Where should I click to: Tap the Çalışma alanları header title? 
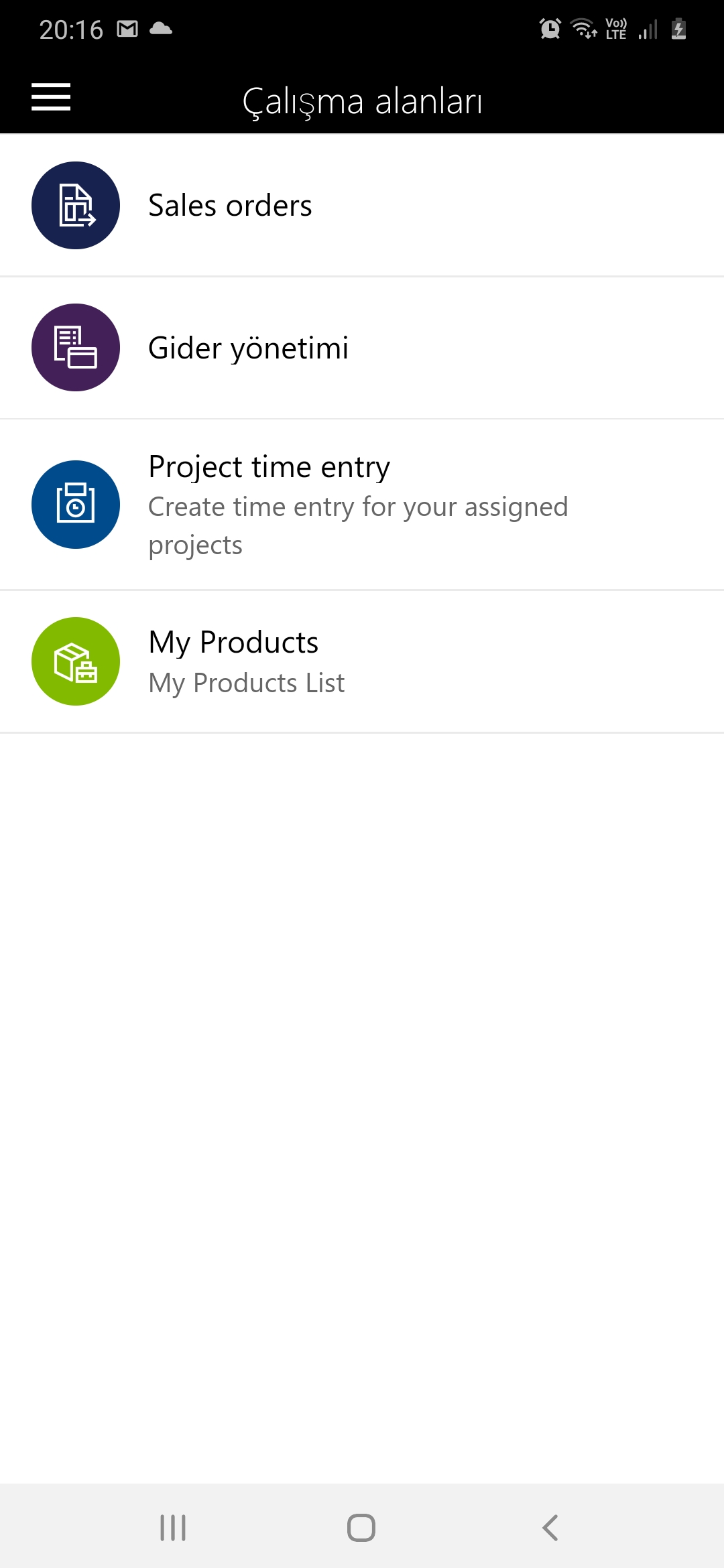click(x=362, y=102)
